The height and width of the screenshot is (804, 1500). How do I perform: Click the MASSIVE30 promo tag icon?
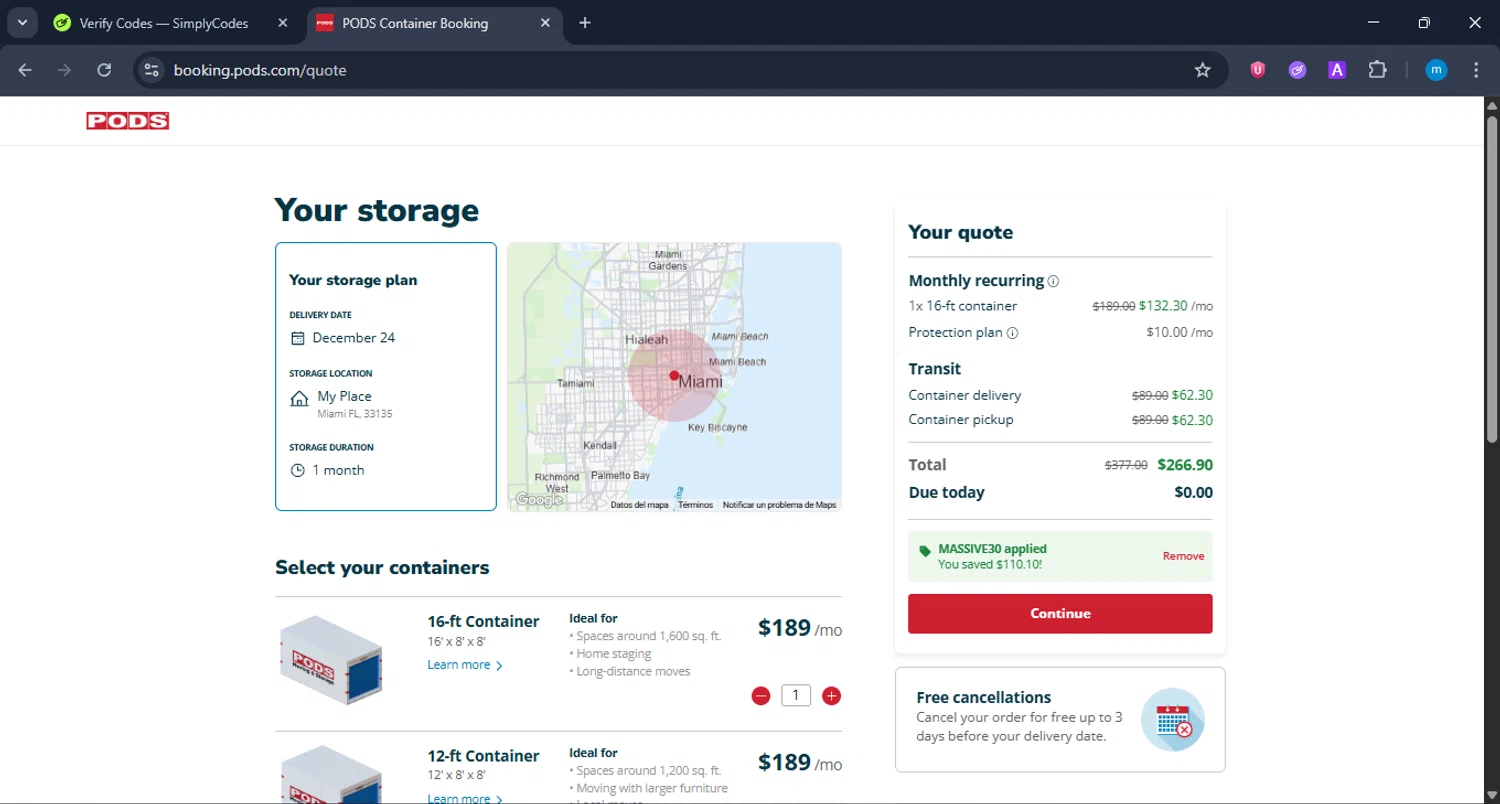tap(925, 551)
